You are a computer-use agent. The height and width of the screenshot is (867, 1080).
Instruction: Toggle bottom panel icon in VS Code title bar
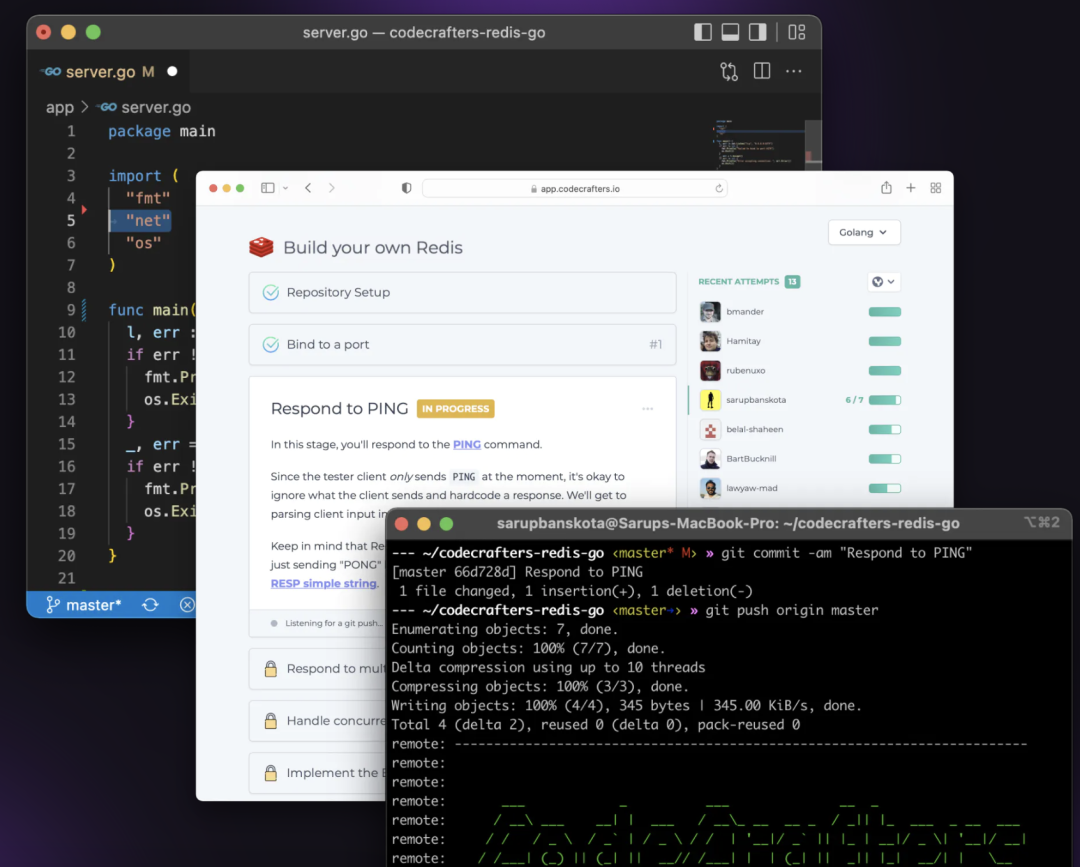coord(730,32)
